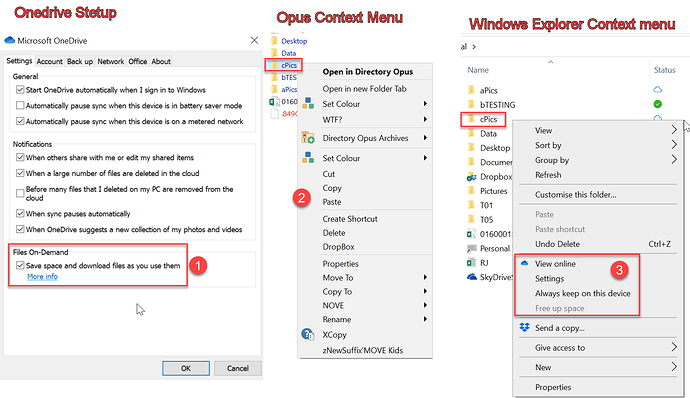690x398 pixels.
Task: Click the Personal file icon in Explorer list
Action: 471,248
